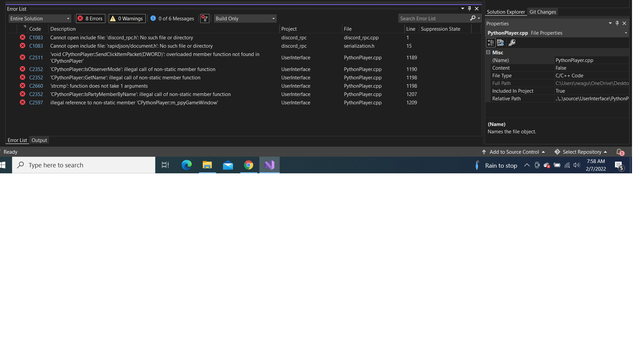
Task: Open C2352 link for IsObserverMode error
Action: [x=36, y=69]
